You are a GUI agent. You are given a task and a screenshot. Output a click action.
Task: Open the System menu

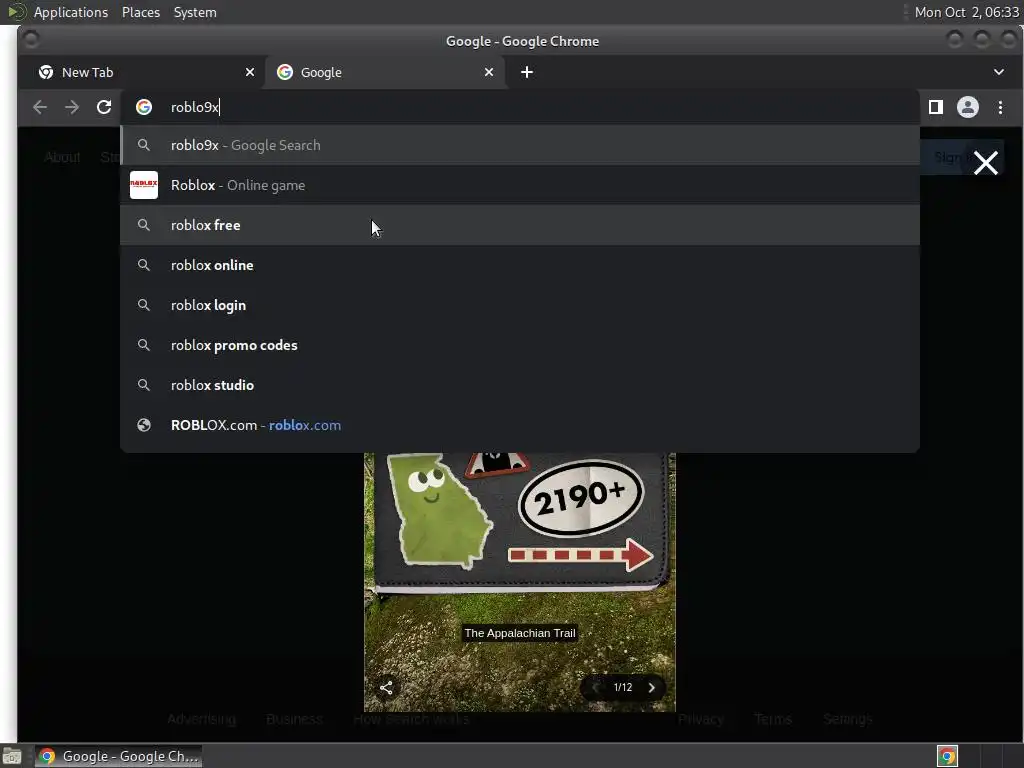[195, 12]
